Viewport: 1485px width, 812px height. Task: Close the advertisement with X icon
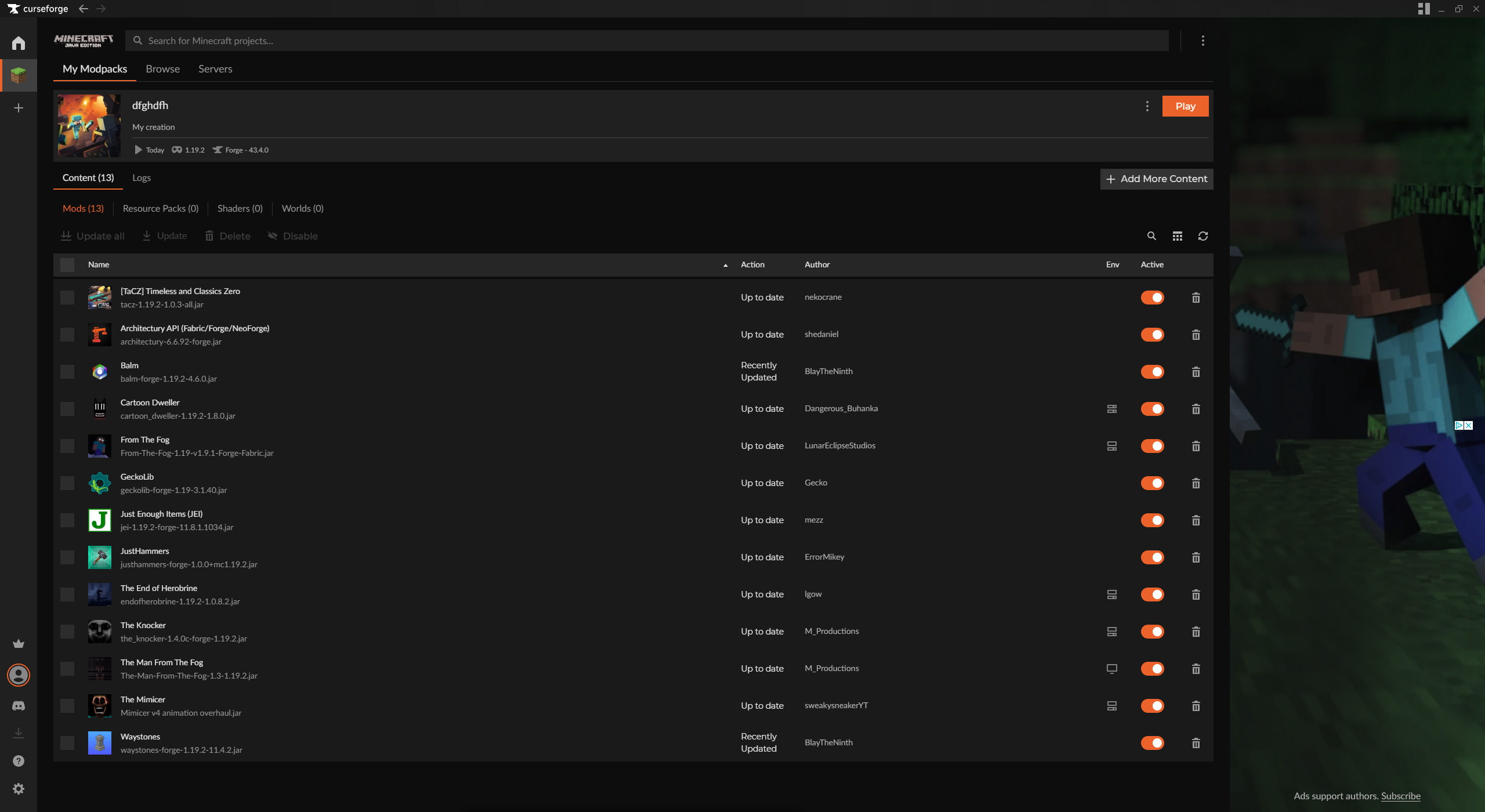pyautogui.click(x=1468, y=425)
